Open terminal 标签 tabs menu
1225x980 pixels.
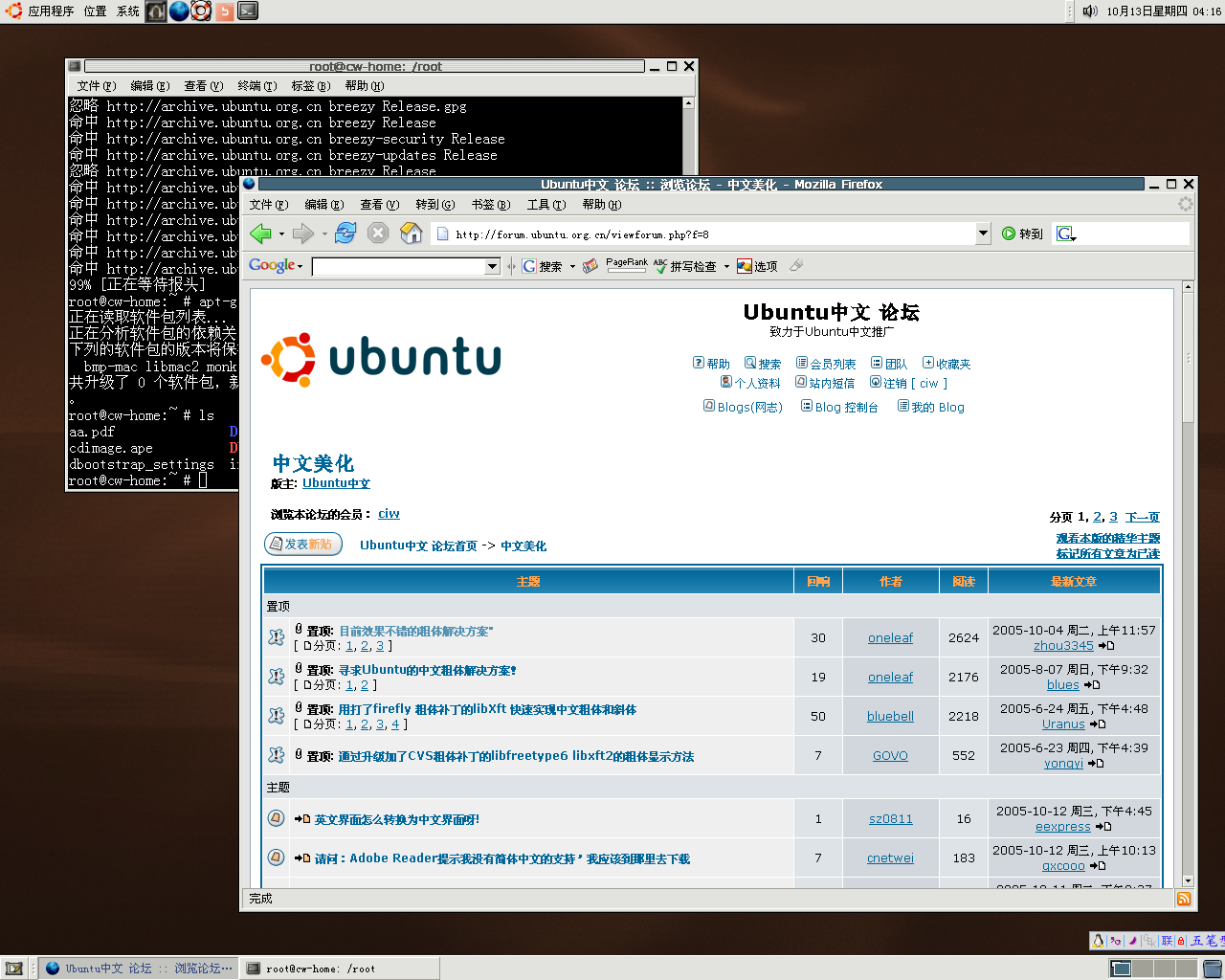click(311, 85)
